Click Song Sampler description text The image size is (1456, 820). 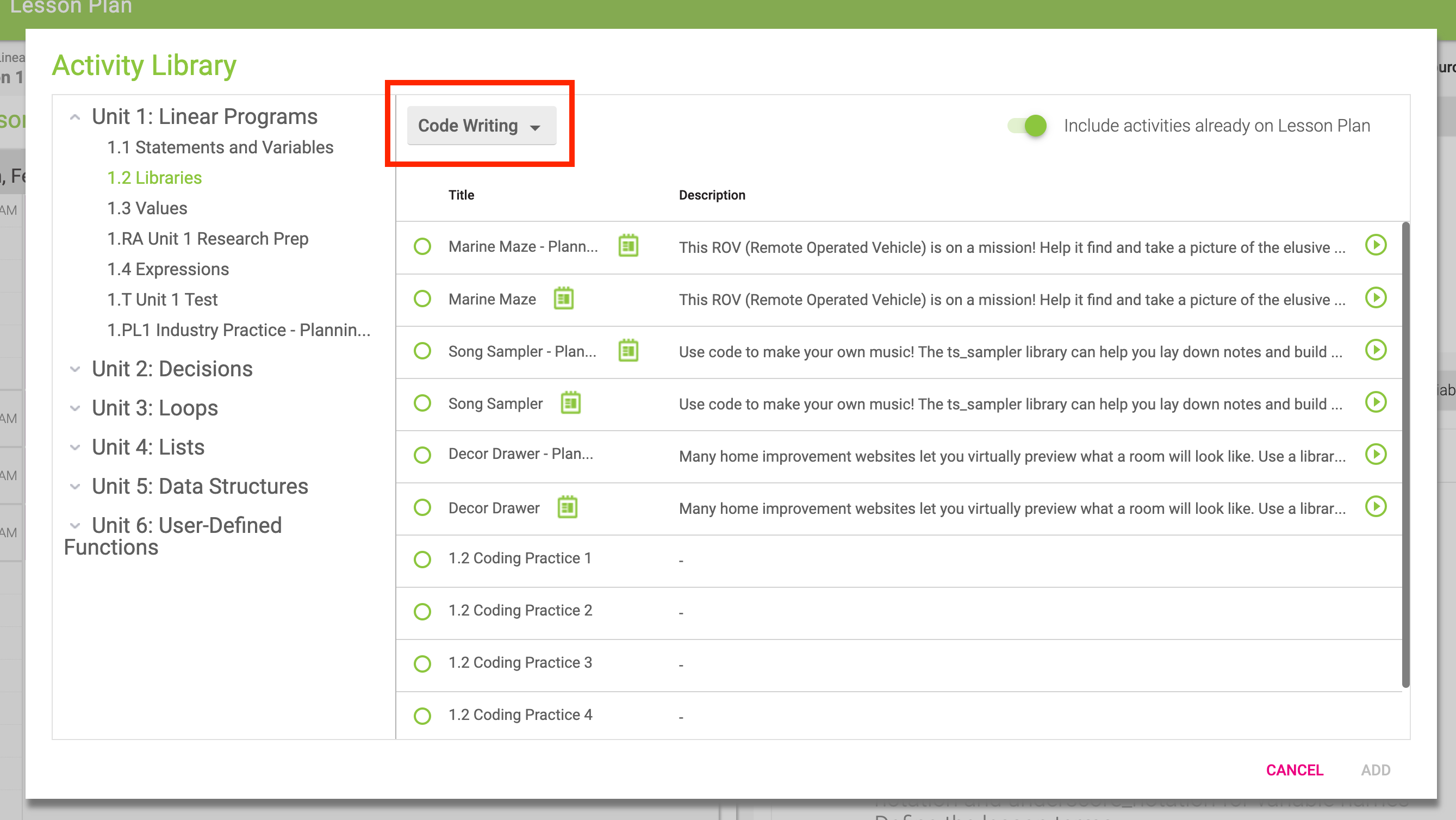coord(1010,404)
